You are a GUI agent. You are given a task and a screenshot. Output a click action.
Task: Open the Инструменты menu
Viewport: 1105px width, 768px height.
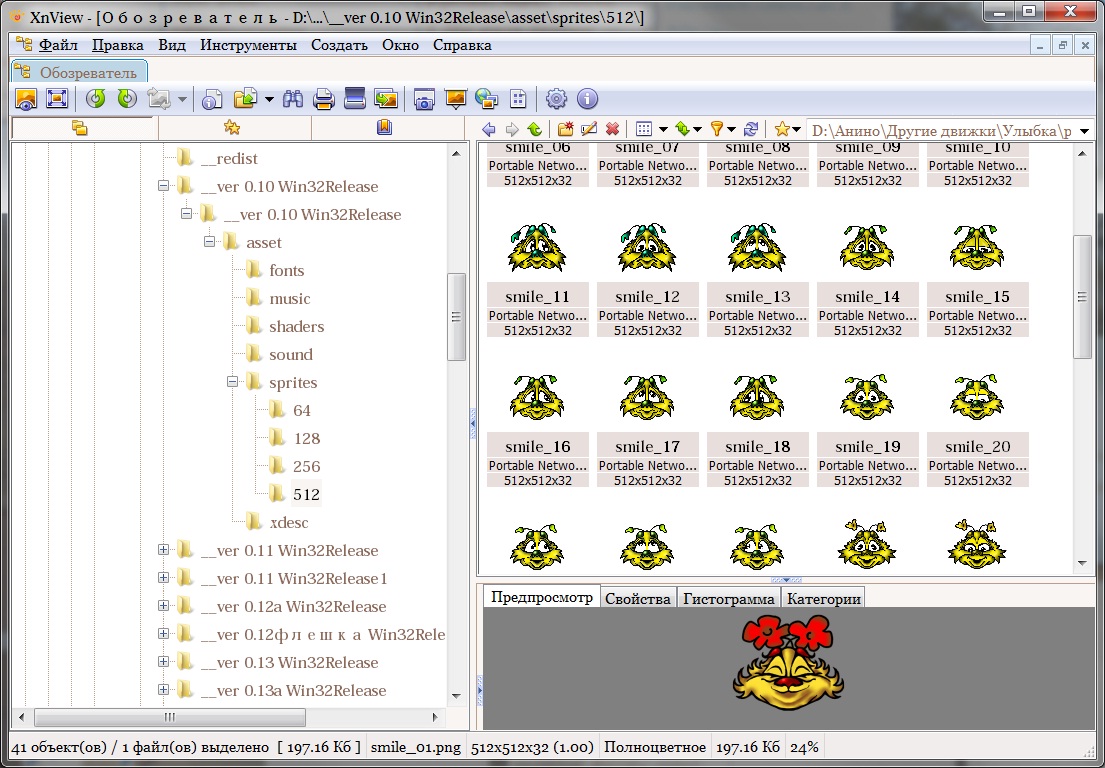coord(248,45)
